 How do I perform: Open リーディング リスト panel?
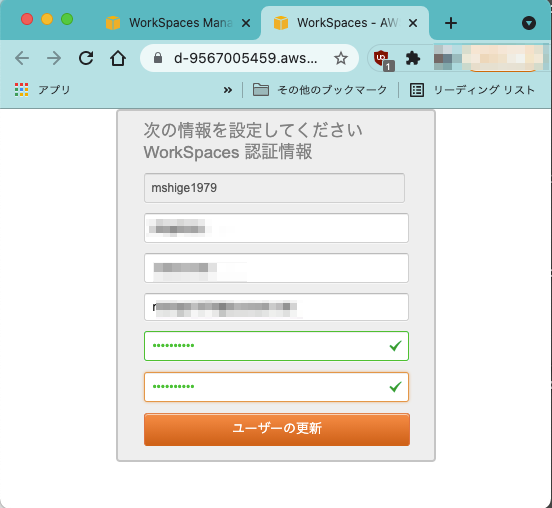coord(472,90)
